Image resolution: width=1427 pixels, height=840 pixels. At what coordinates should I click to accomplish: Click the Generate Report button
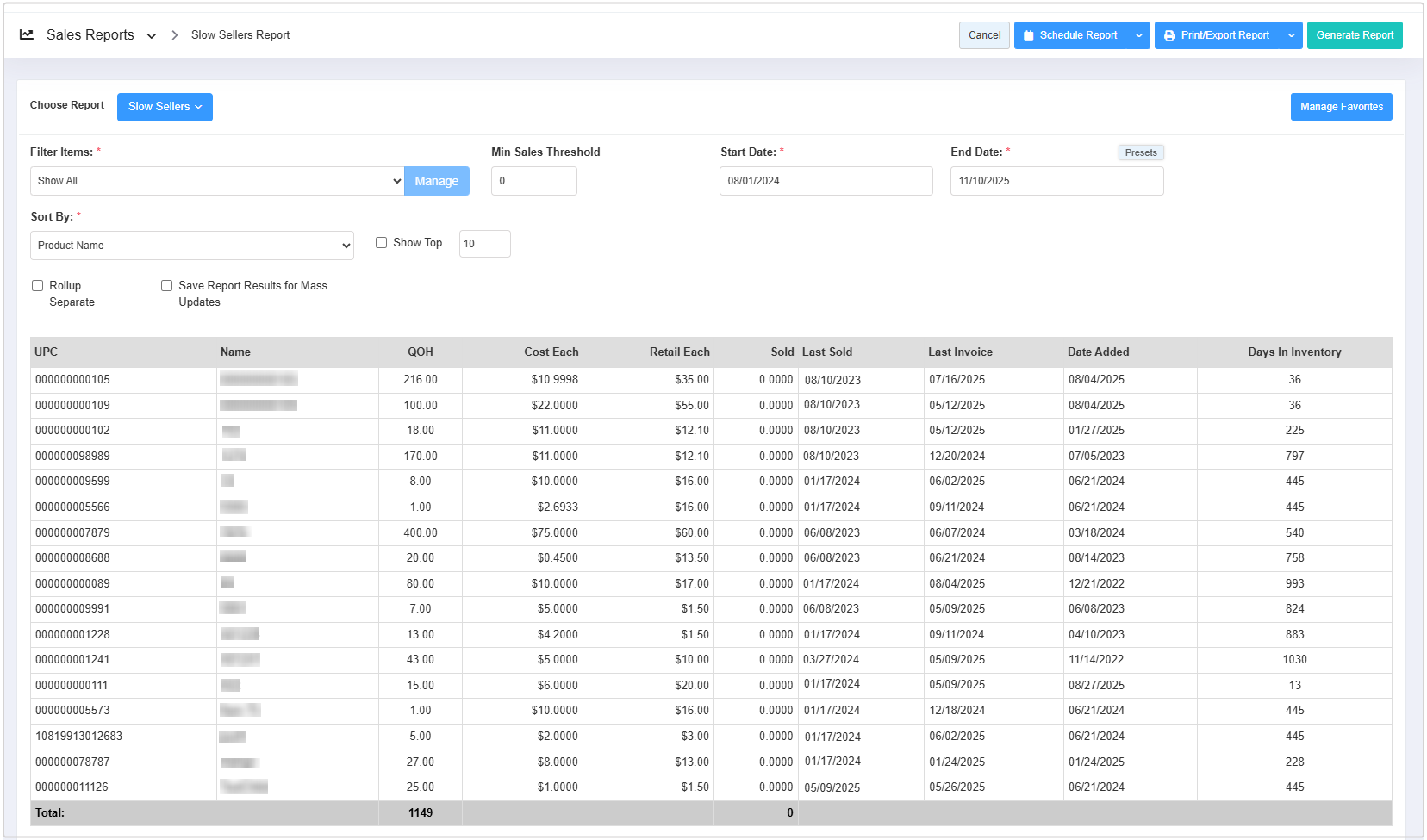pos(1354,35)
